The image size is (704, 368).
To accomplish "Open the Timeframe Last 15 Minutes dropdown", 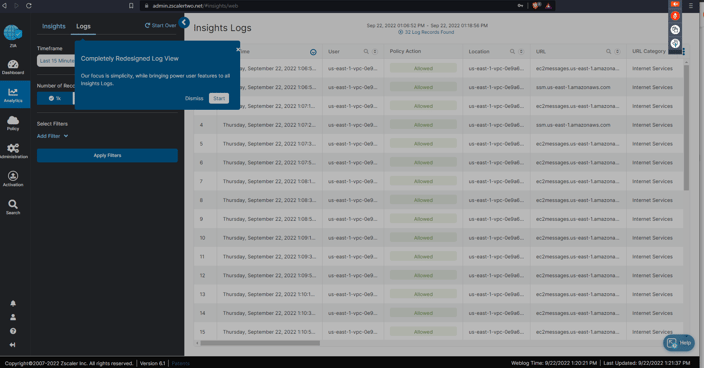I will click(56, 61).
